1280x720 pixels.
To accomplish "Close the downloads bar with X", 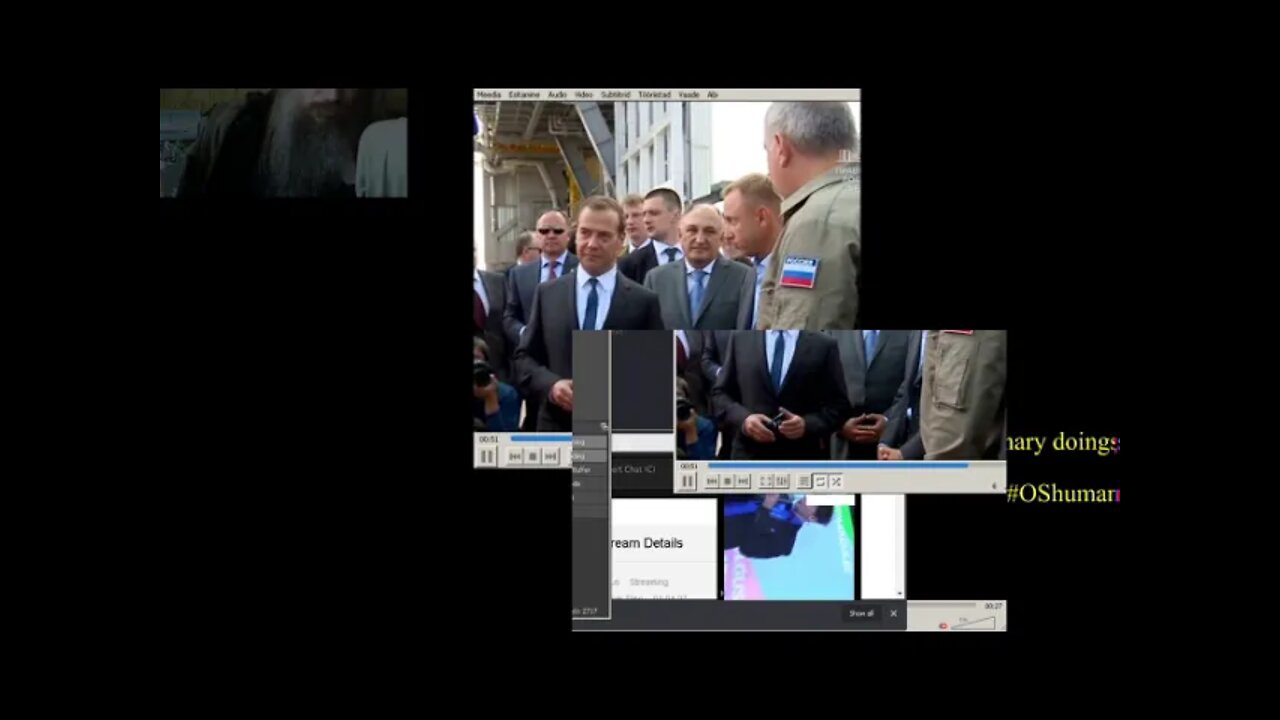I will (x=894, y=614).
